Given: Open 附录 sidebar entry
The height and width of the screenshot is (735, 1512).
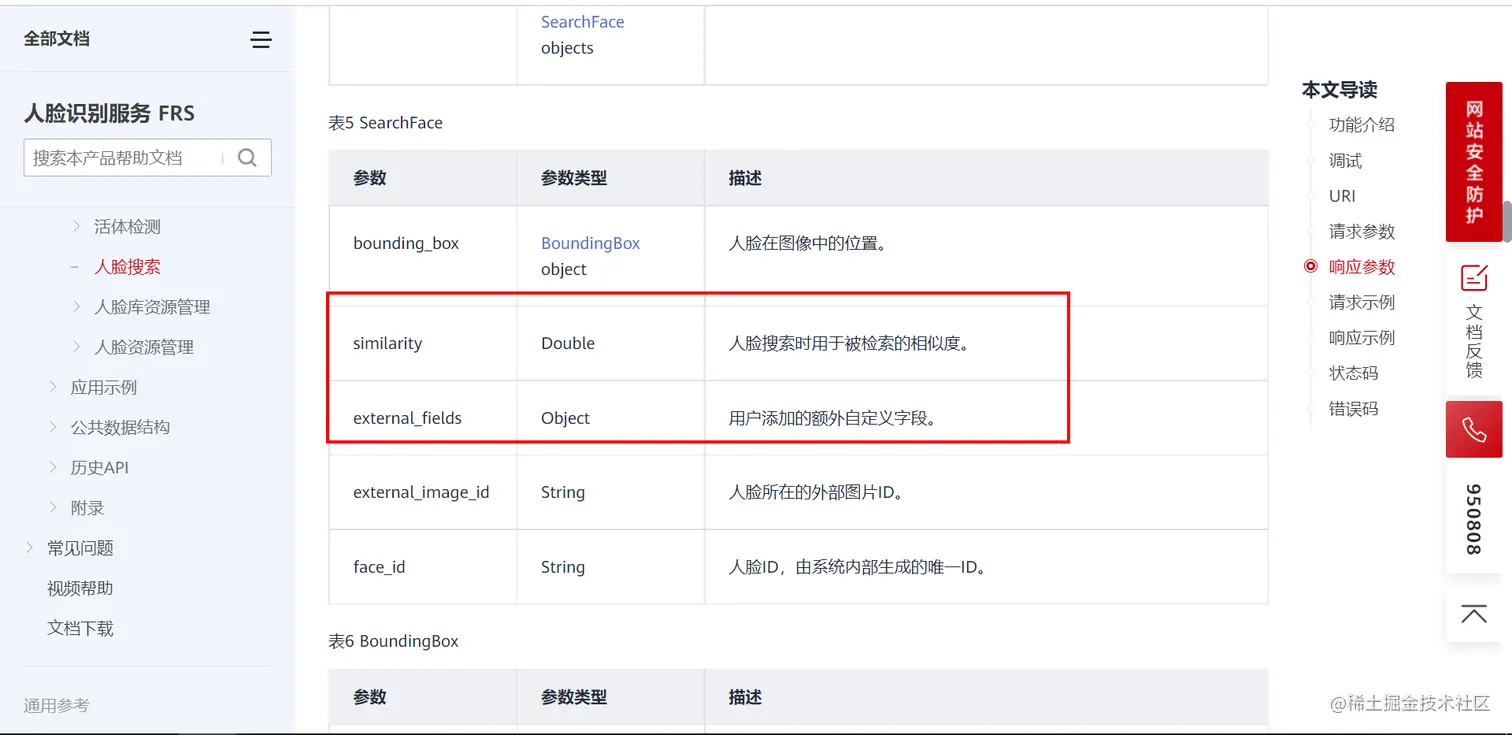Looking at the screenshot, I should [87, 507].
